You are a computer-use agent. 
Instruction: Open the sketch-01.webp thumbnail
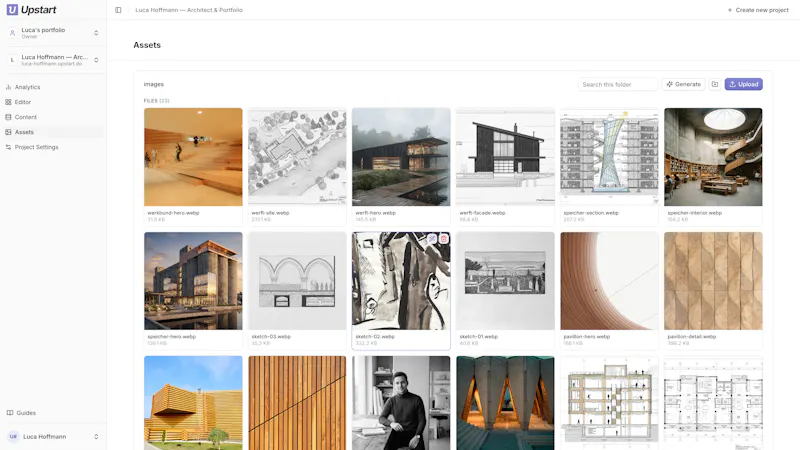[505, 281]
